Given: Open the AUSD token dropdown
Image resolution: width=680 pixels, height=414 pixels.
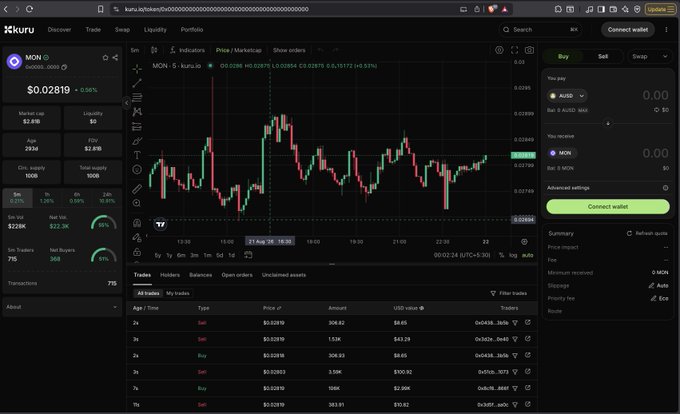Looking at the screenshot, I should click(x=567, y=96).
